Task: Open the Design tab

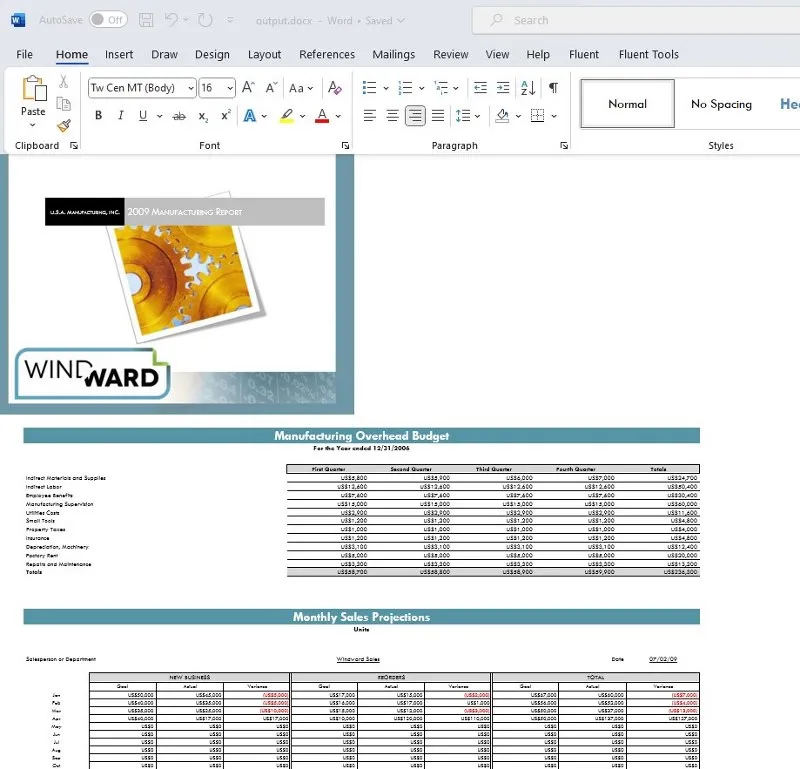Action: pyautogui.click(x=212, y=54)
